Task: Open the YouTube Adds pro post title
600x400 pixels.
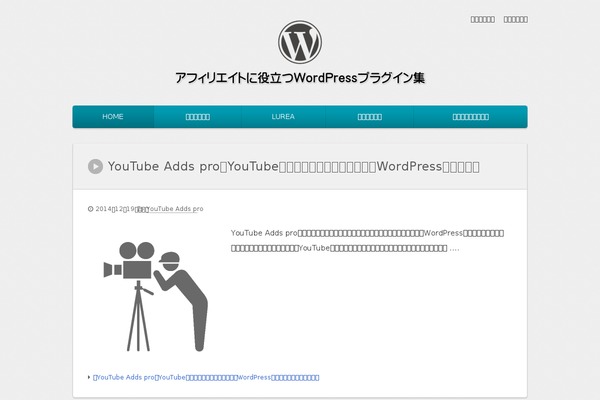Action: click(293, 167)
